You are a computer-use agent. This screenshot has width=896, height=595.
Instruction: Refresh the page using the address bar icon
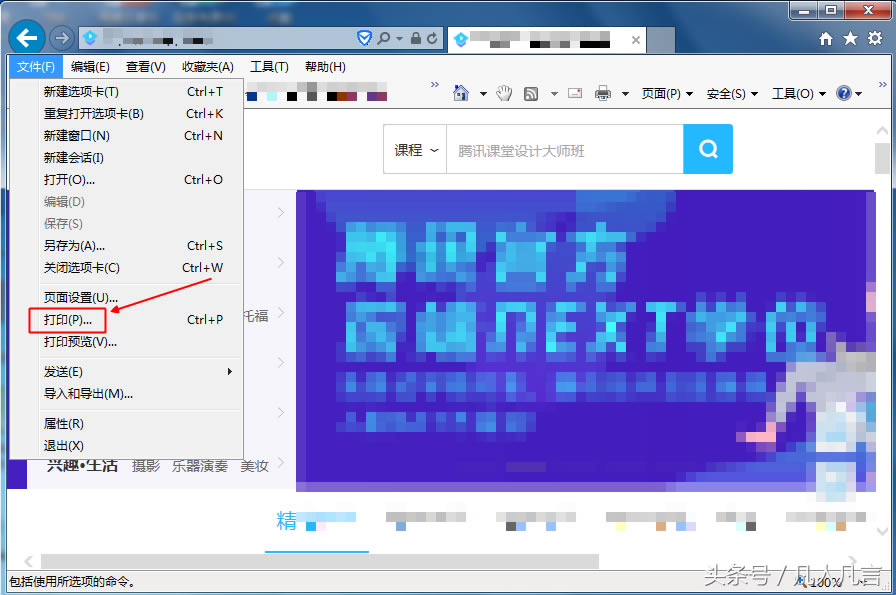[431, 37]
